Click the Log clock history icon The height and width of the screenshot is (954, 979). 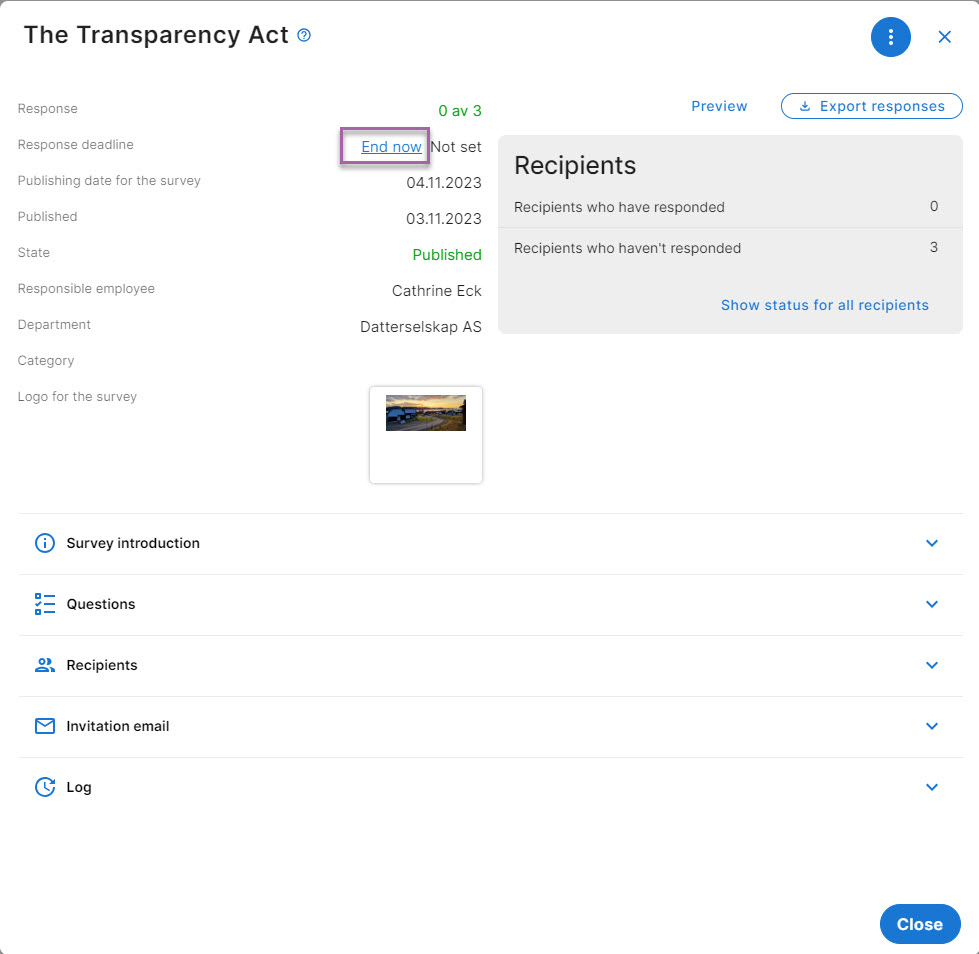(45, 787)
